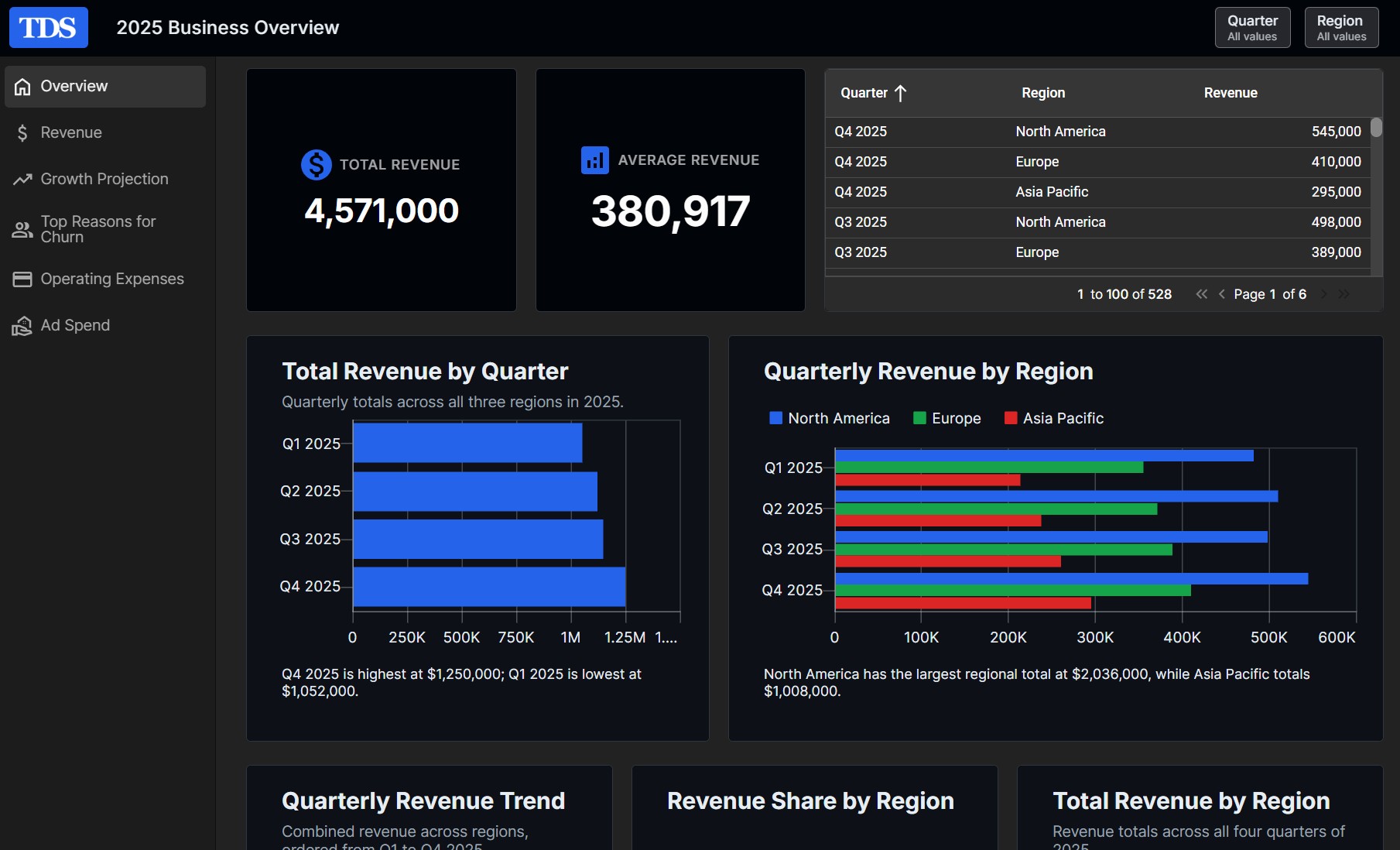Go to first page of table
Screen dimensions: 1400x850
point(1201,294)
